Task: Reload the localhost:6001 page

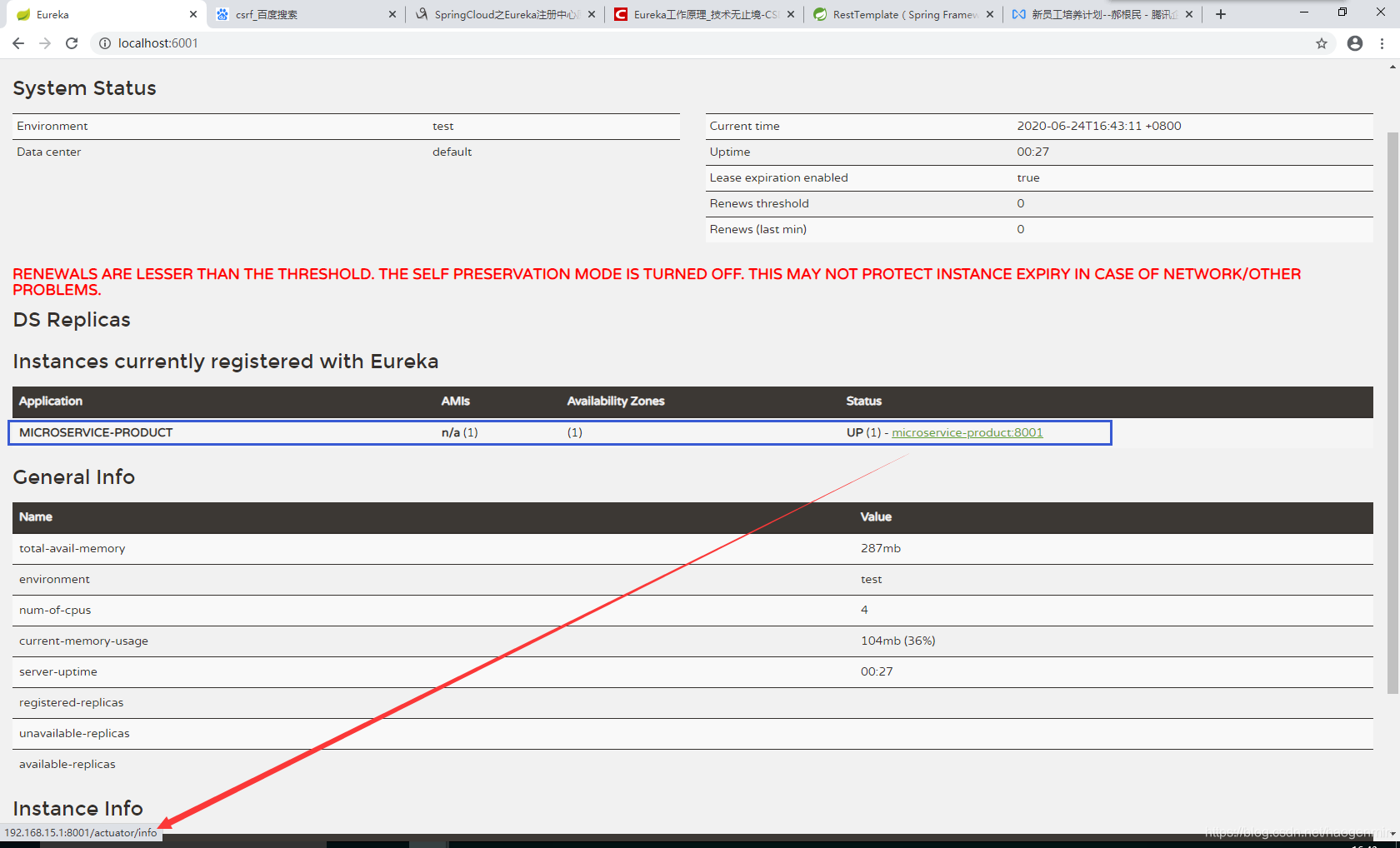Action: [72, 43]
